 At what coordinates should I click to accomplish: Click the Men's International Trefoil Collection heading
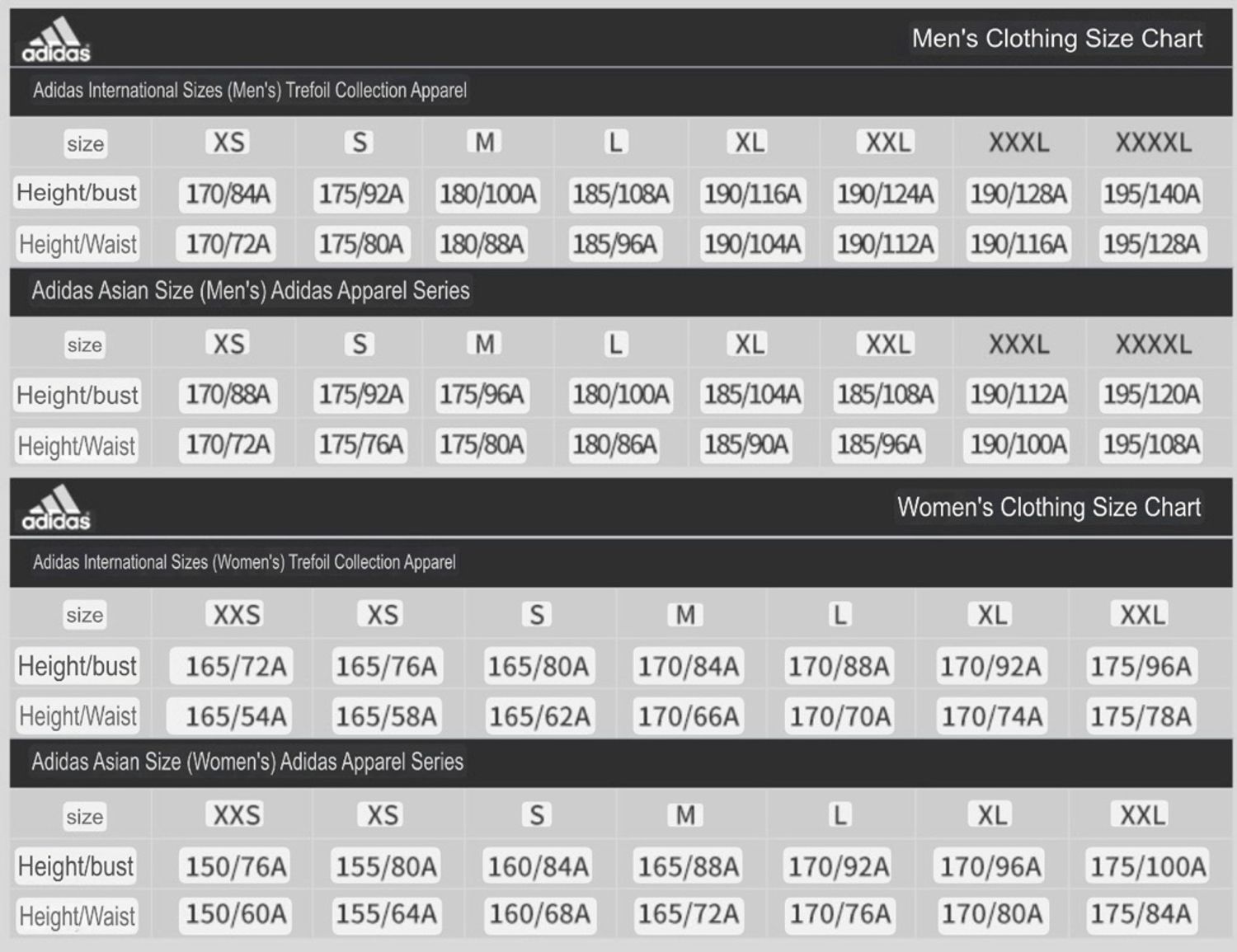[249, 90]
